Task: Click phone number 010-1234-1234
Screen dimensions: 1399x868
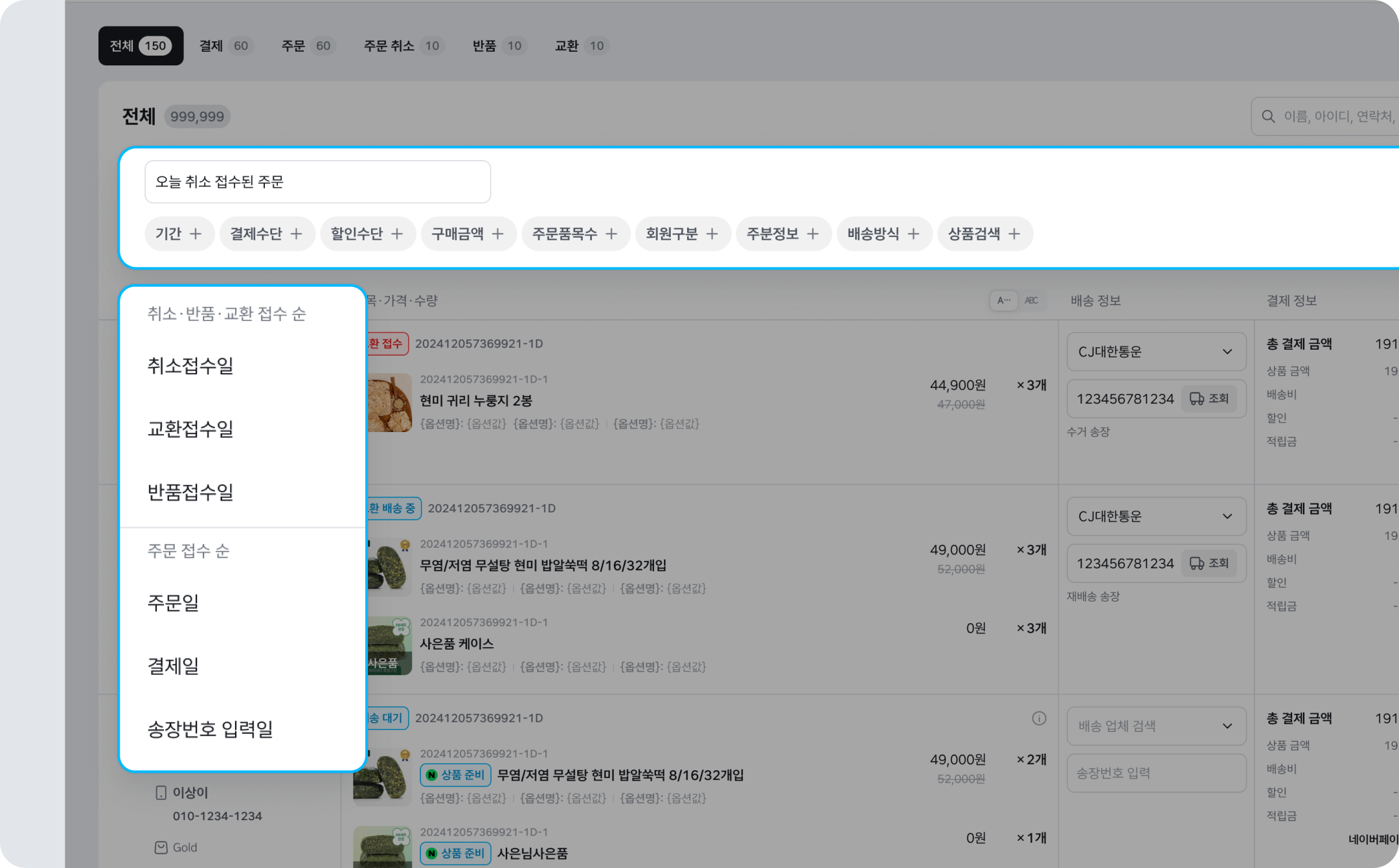Action: (218, 816)
